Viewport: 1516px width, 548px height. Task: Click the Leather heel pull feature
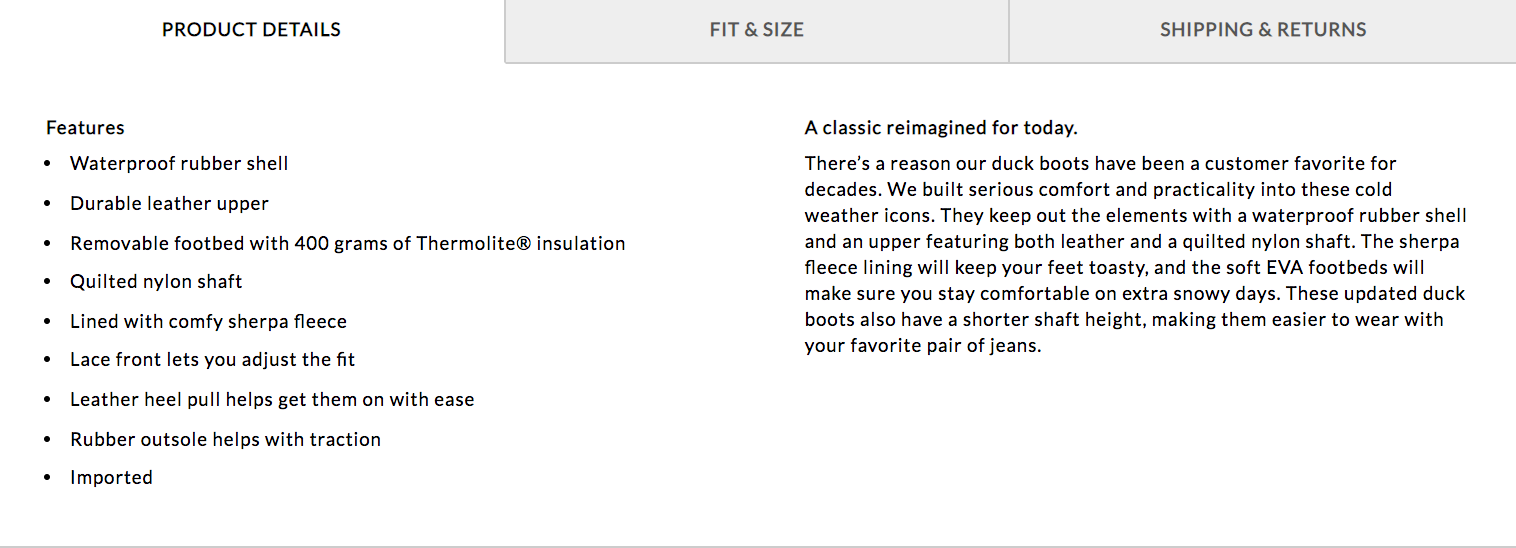point(272,400)
